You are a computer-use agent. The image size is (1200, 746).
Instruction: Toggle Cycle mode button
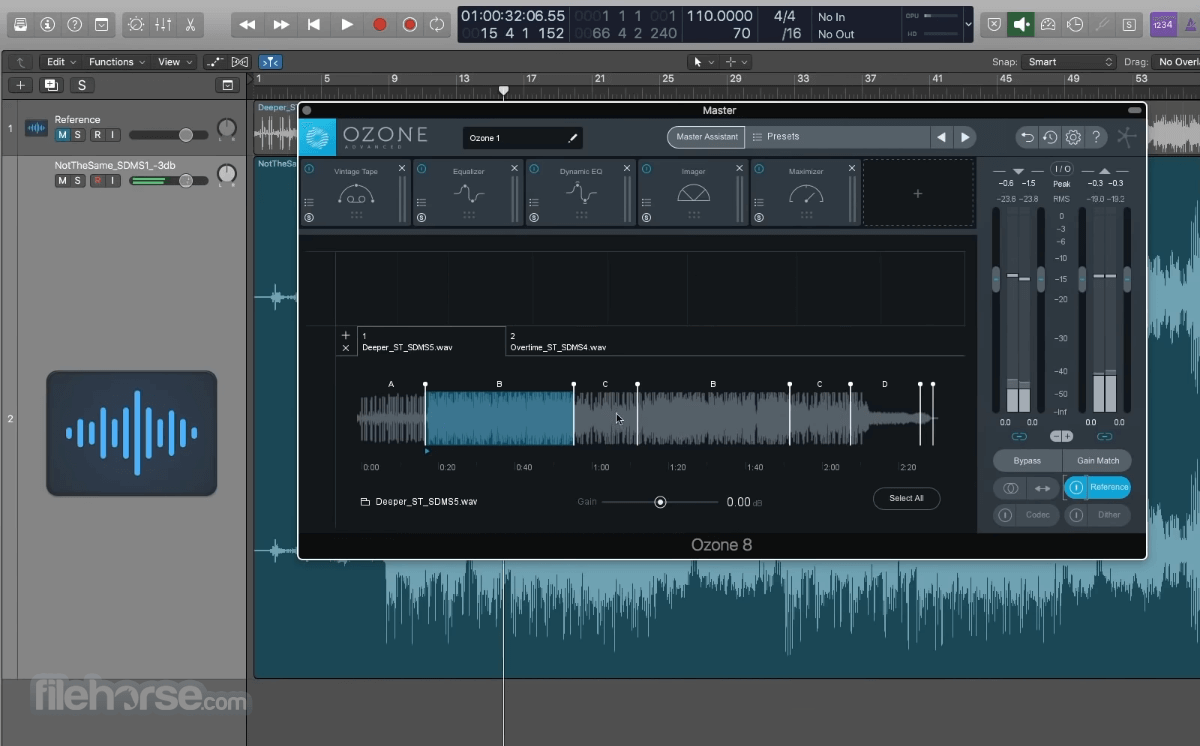(437, 24)
